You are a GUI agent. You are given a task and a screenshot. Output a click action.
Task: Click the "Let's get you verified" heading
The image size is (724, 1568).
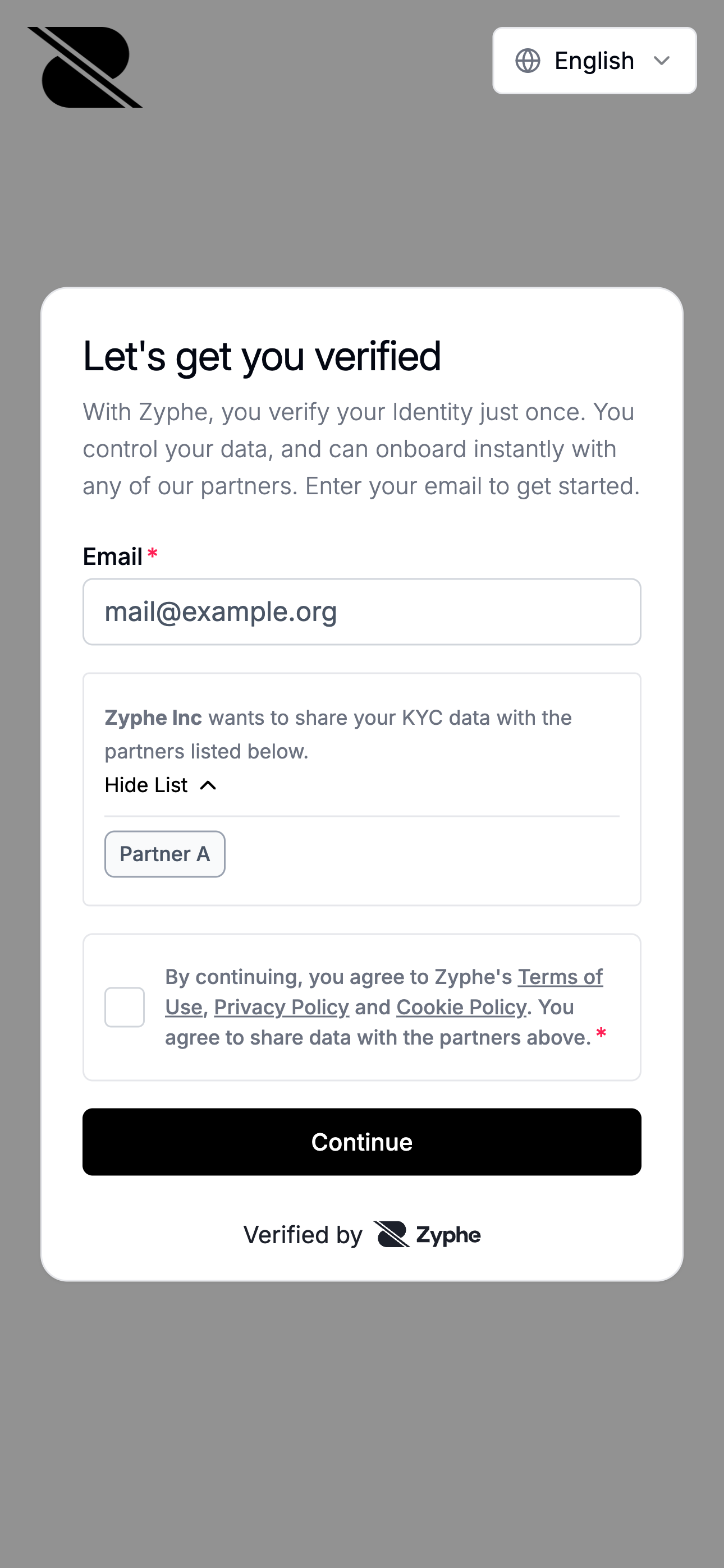262,356
